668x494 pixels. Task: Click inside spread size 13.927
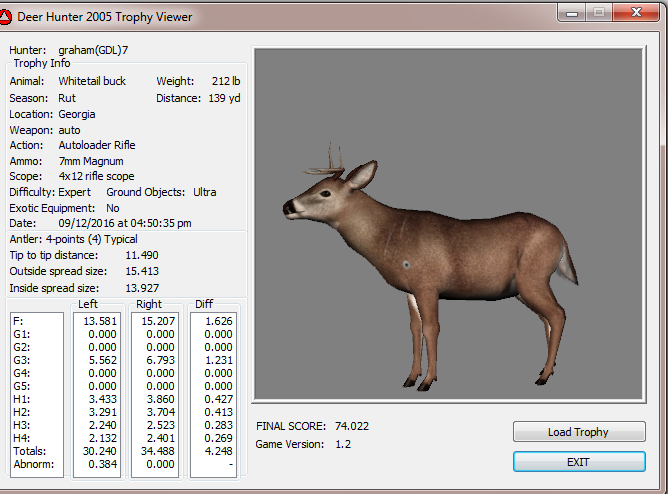[142, 288]
